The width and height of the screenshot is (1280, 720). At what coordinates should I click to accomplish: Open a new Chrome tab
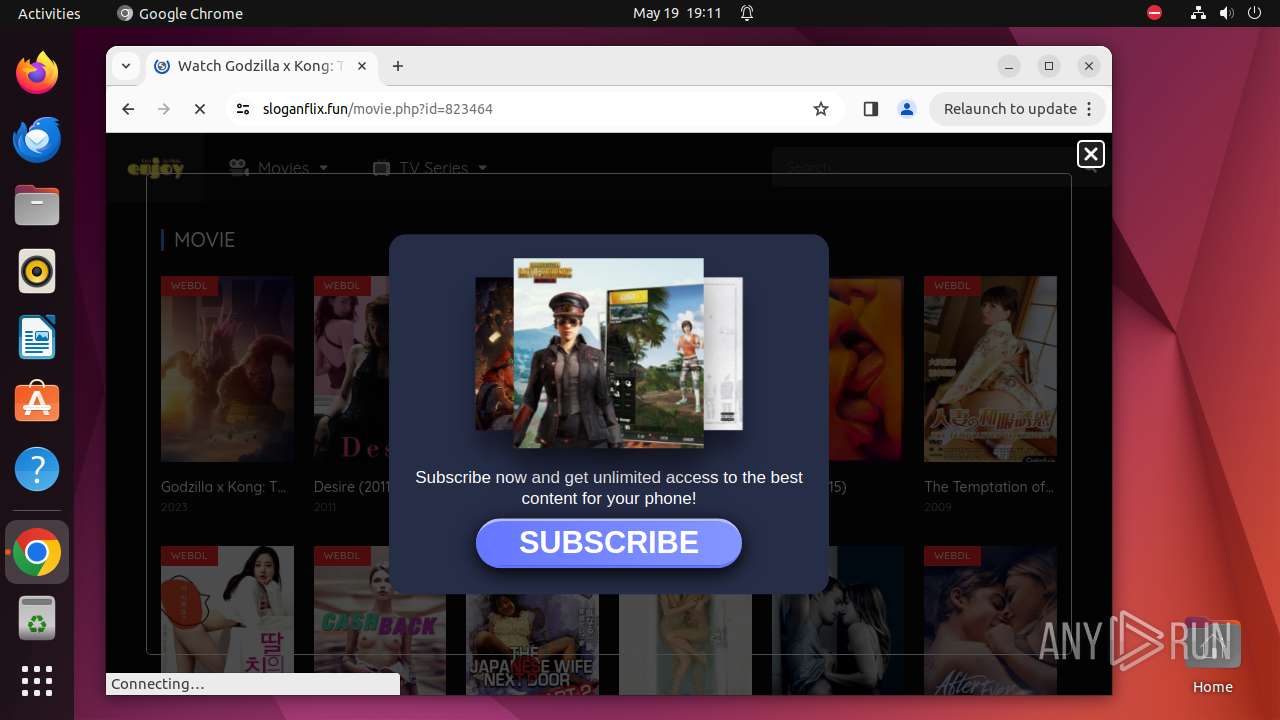(398, 66)
